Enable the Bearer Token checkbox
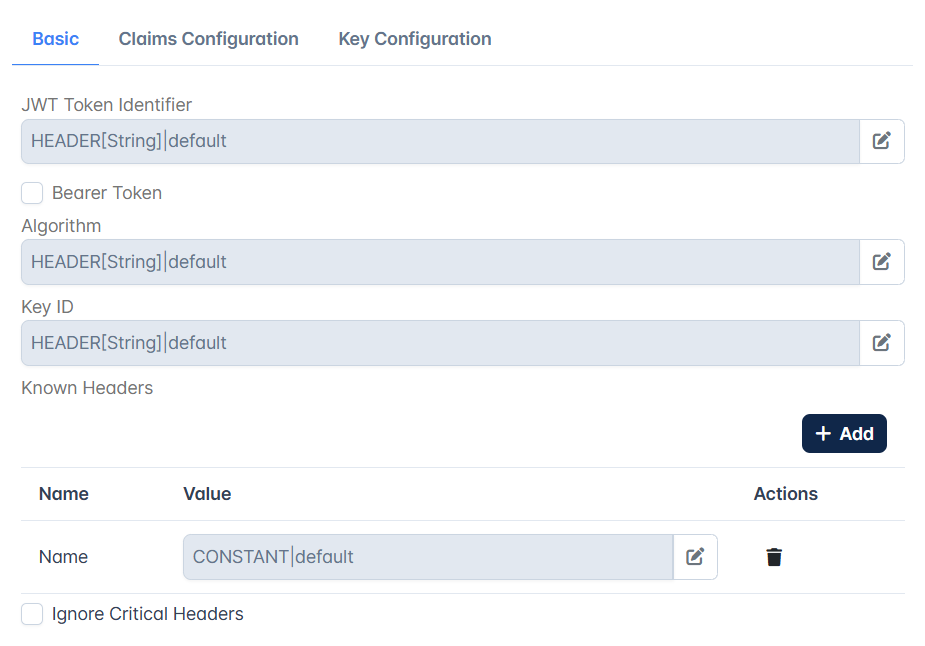The height and width of the screenshot is (646, 925). pyautogui.click(x=32, y=193)
